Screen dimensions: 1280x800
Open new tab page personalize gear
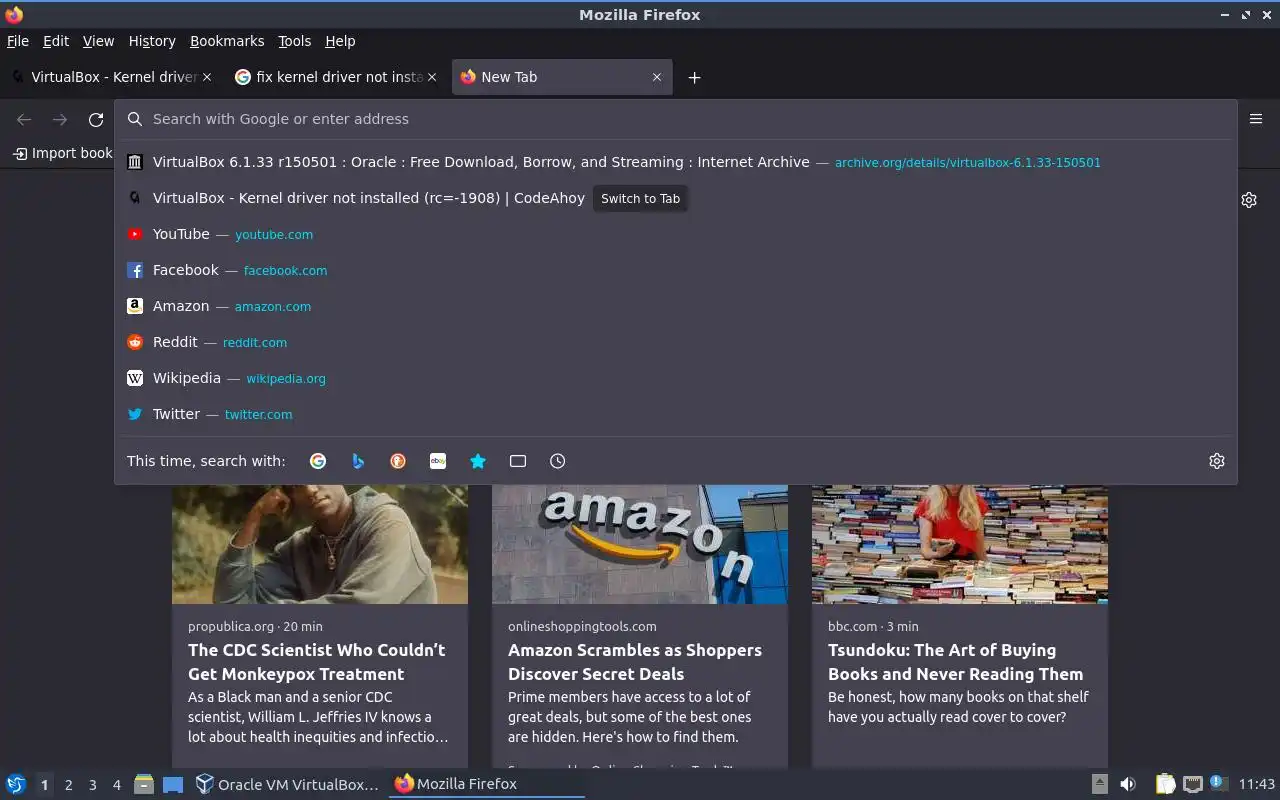(x=1249, y=200)
